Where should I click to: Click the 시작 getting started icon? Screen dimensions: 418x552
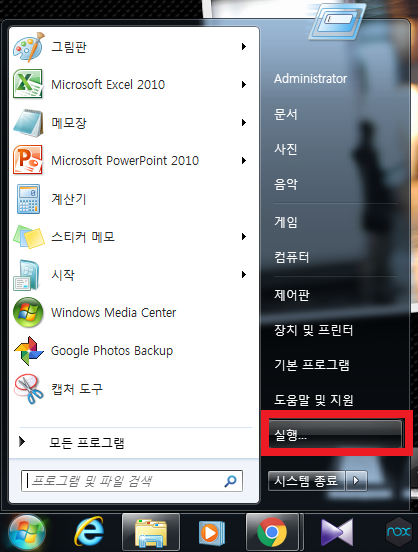pos(26,275)
